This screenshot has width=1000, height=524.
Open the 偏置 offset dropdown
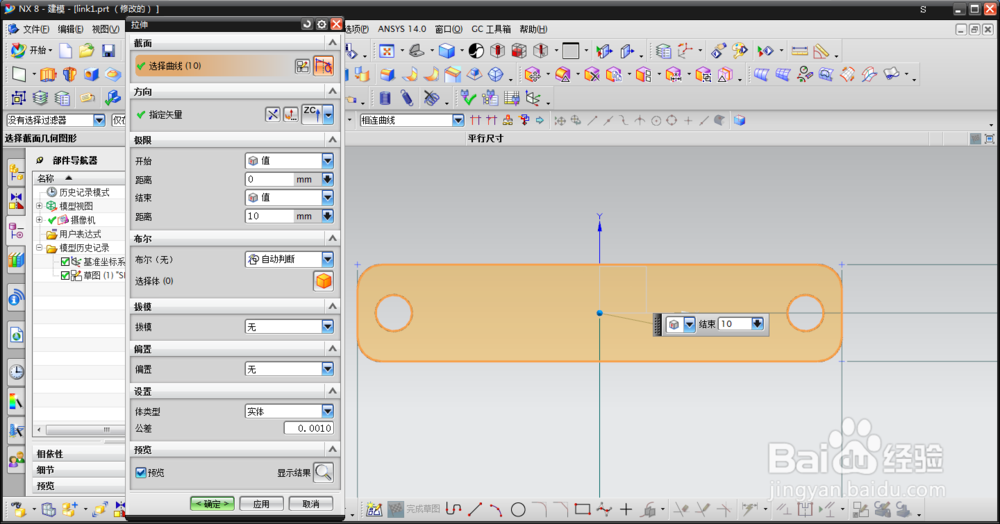pos(327,368)
